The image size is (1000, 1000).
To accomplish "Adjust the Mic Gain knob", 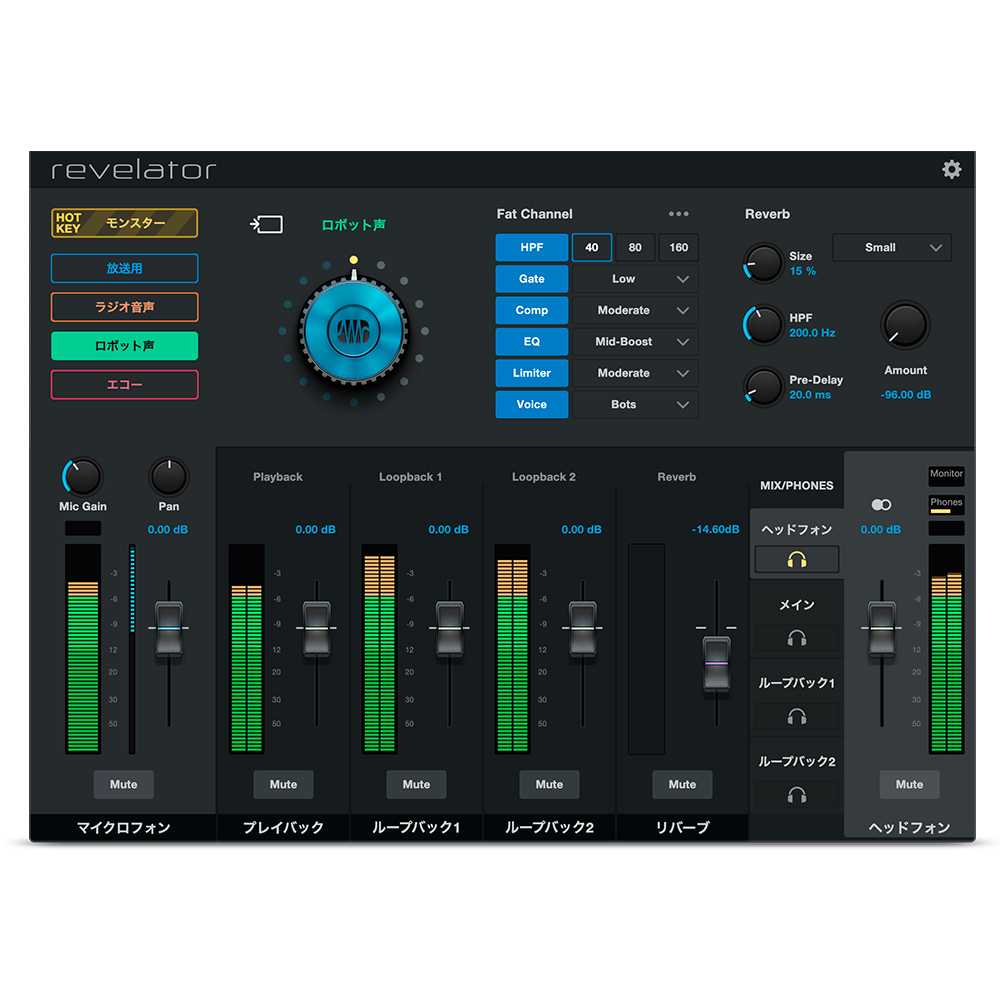I will coord(82,476).
